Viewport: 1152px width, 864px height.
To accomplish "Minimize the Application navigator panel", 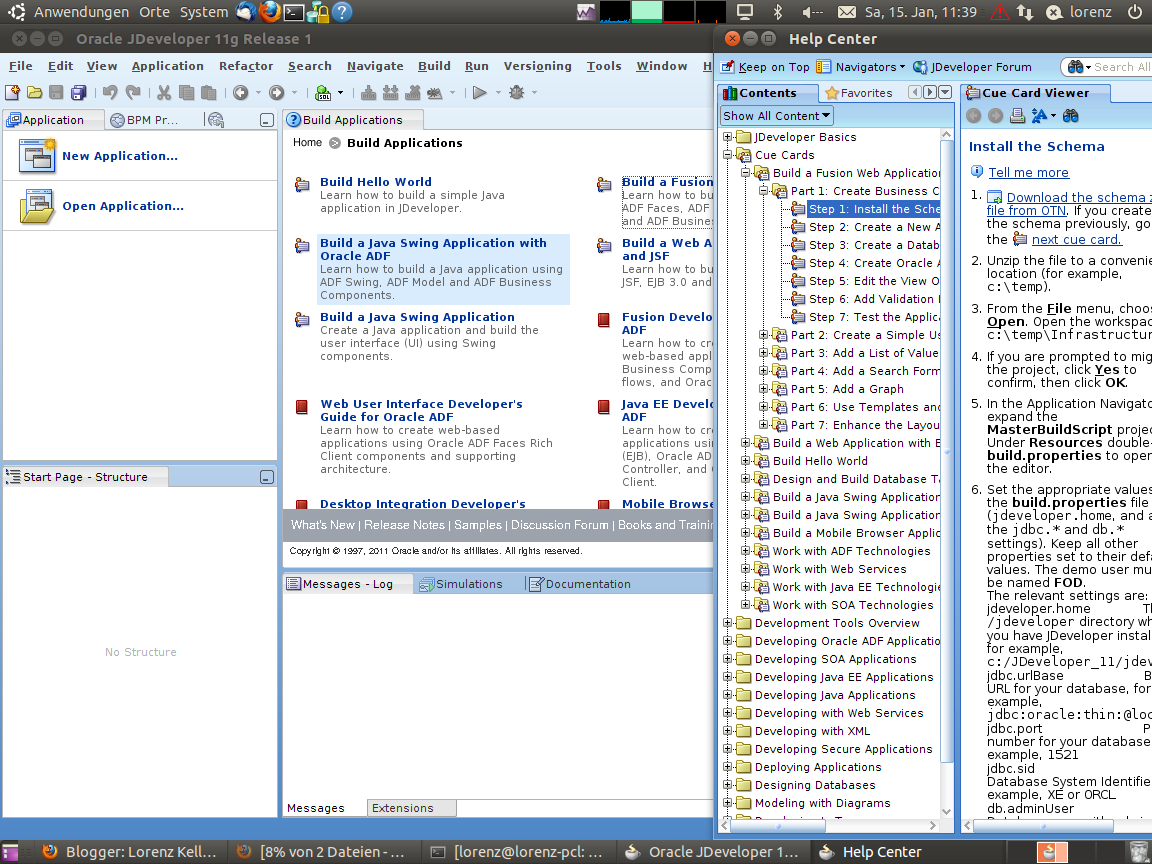I will point(267,120).
